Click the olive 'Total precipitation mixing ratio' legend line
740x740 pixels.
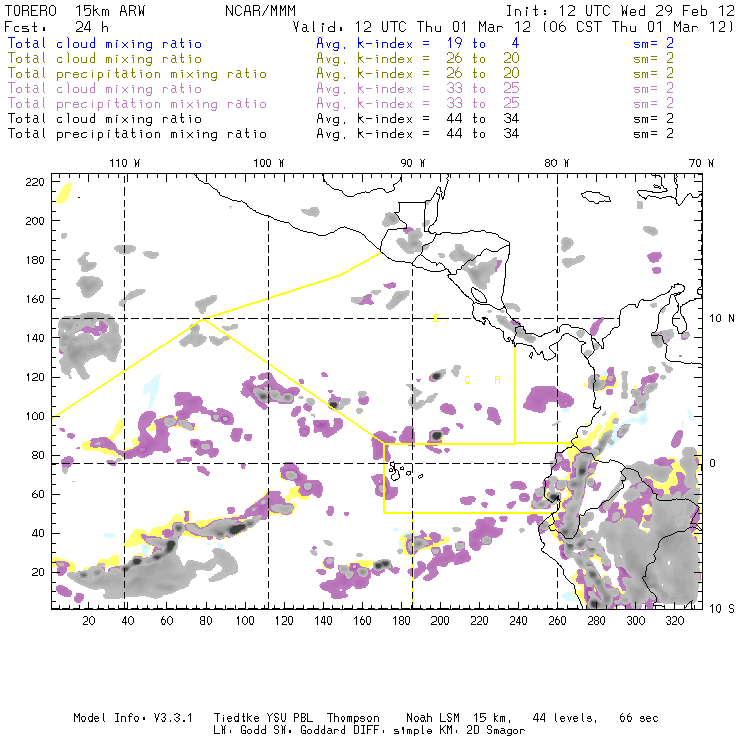pos(137,74)
